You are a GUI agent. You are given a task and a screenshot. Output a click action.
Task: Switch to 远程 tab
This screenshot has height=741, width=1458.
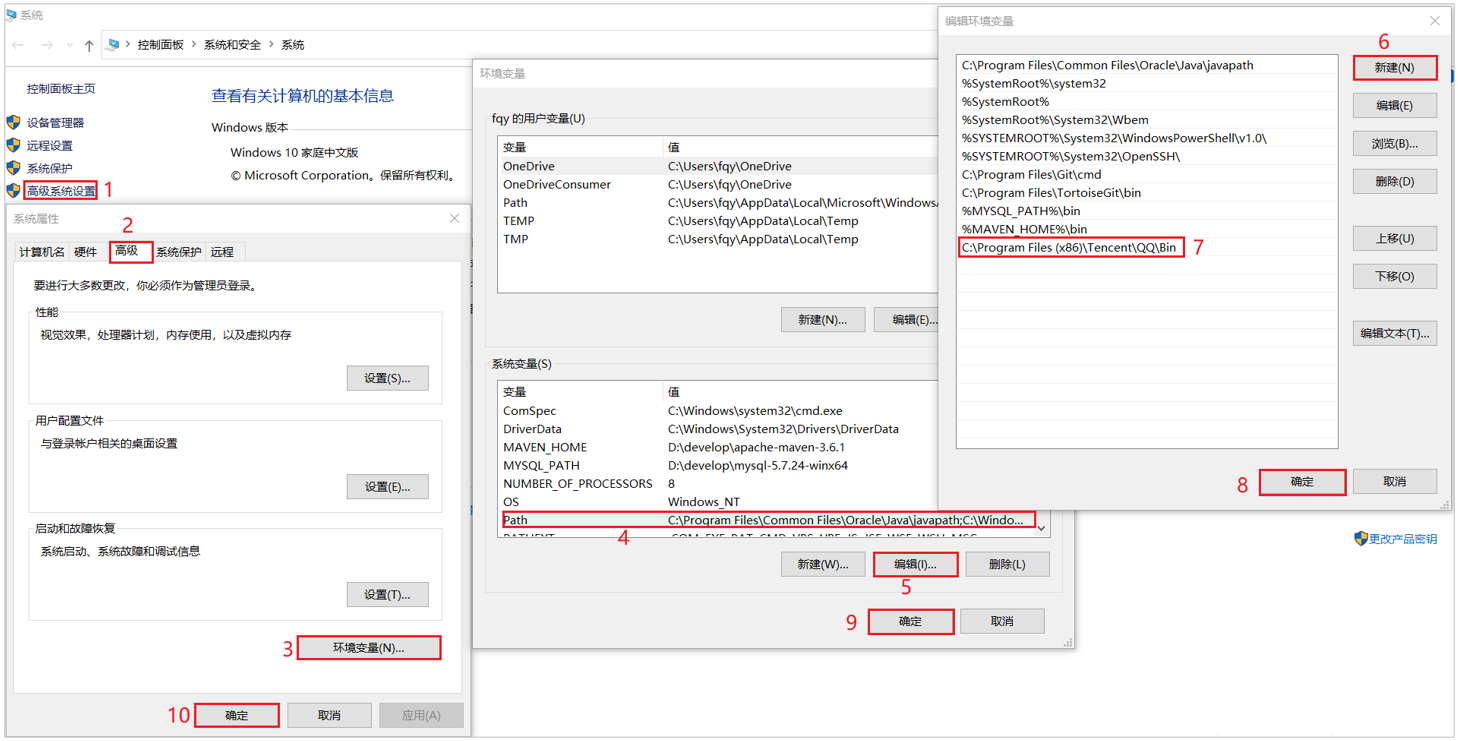[222, 252]
